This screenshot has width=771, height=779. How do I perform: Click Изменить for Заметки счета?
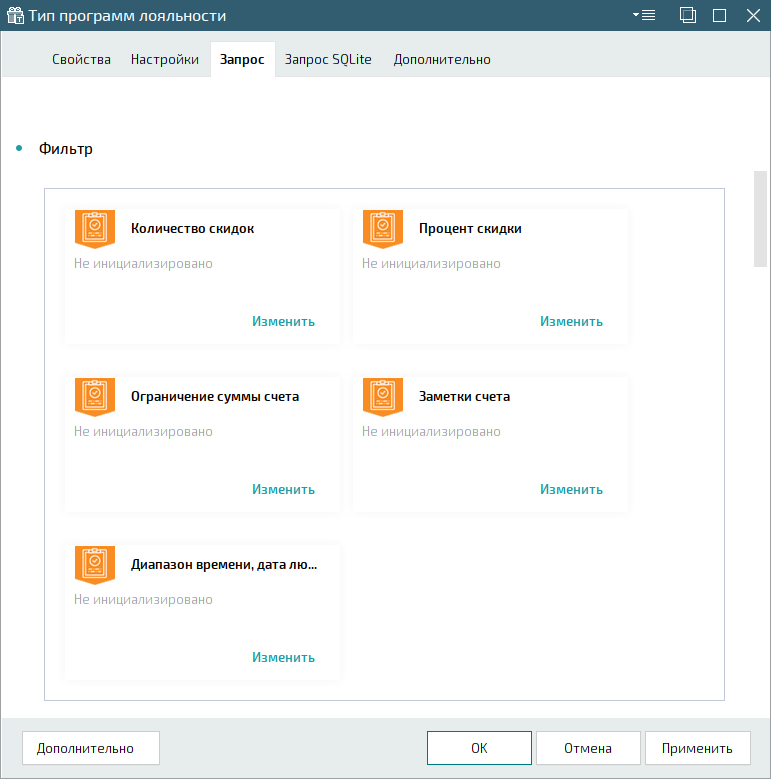click(571, 489)
